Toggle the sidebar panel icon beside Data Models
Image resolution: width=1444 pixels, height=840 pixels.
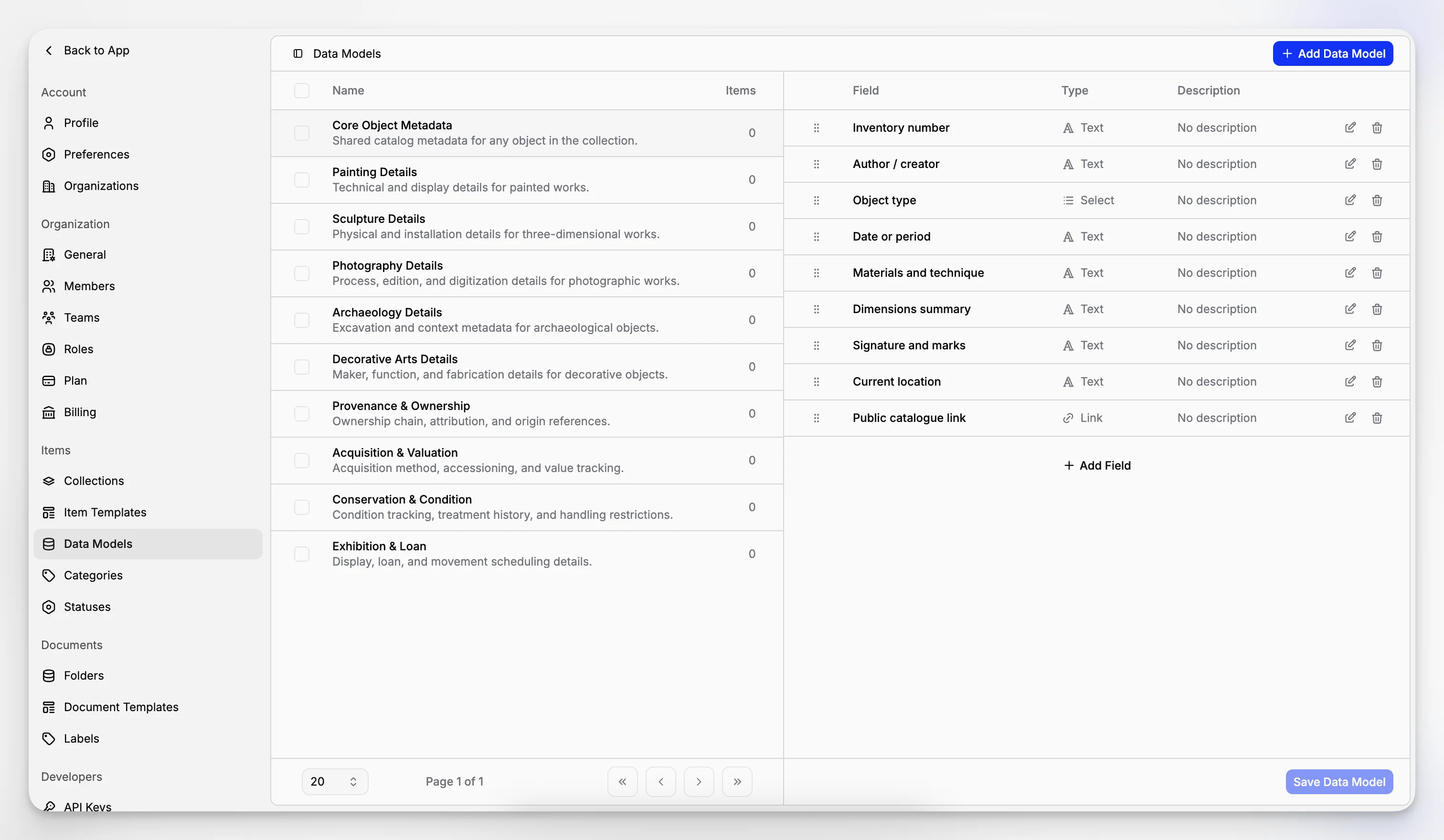coord(298,53)
